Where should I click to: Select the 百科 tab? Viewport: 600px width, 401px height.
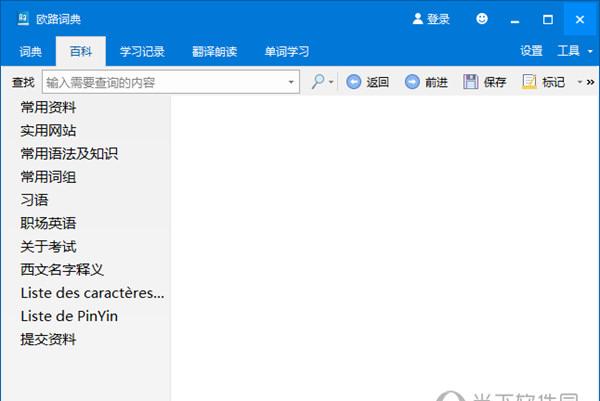point(81,51)
